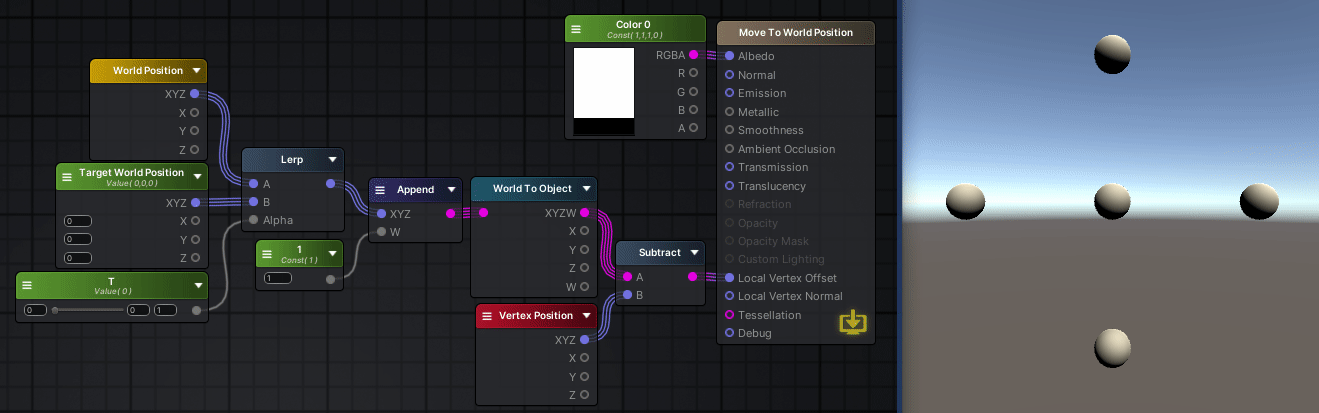The width and height of the screenshot is (1319, 413).
Task: Click the Color 0 A output port
Action: click(694, 128)
